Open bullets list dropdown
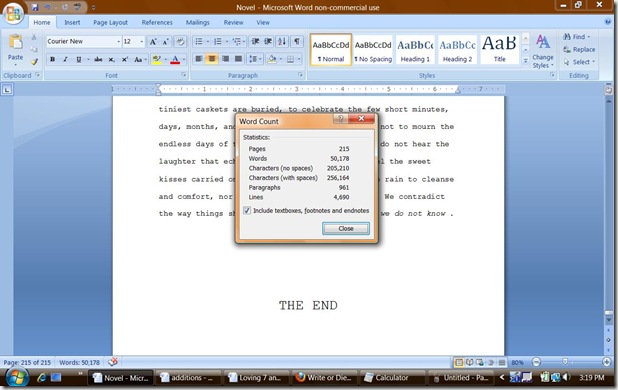 pyautogui.click(x=208, y=41)
